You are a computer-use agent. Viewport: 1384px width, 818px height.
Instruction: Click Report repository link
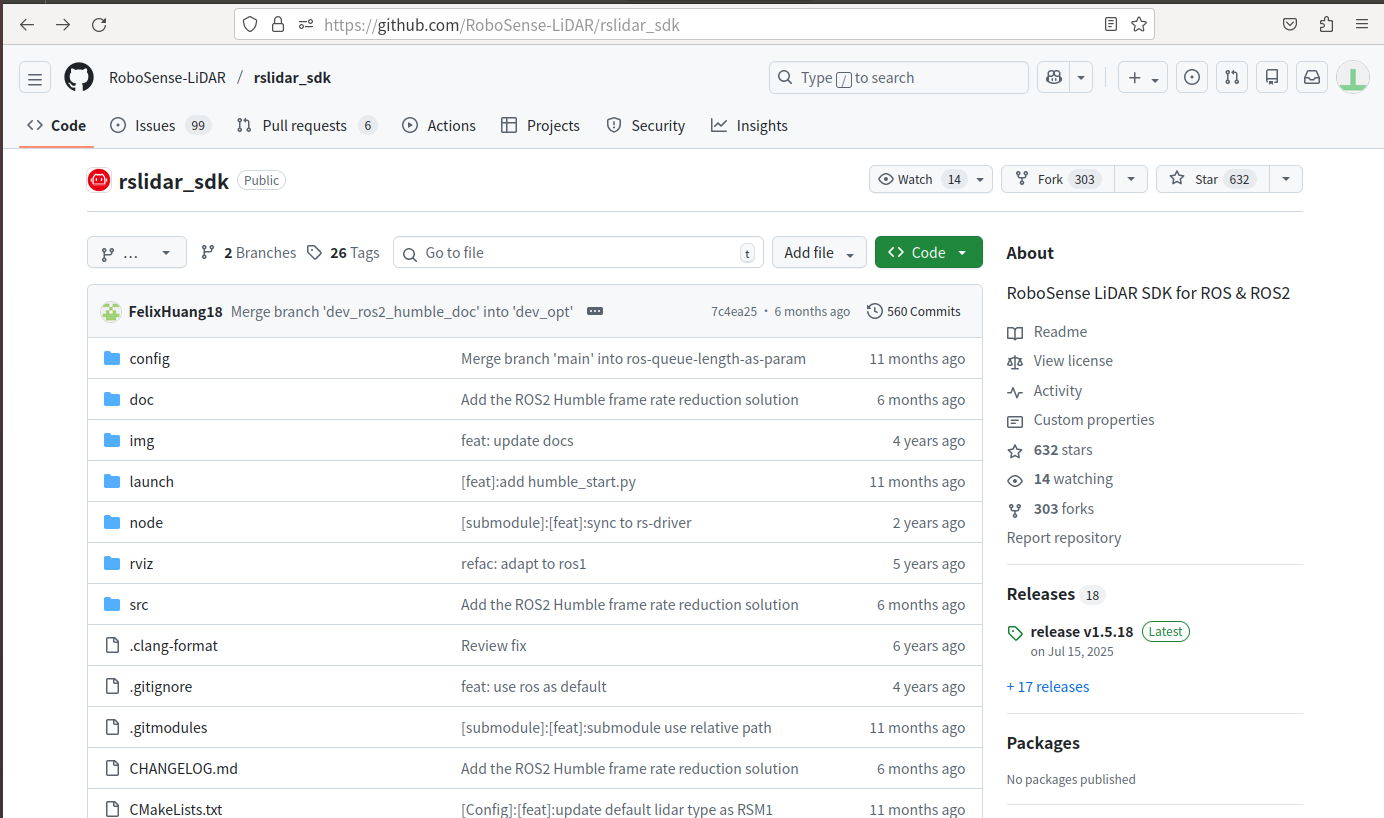point(1064,538)
